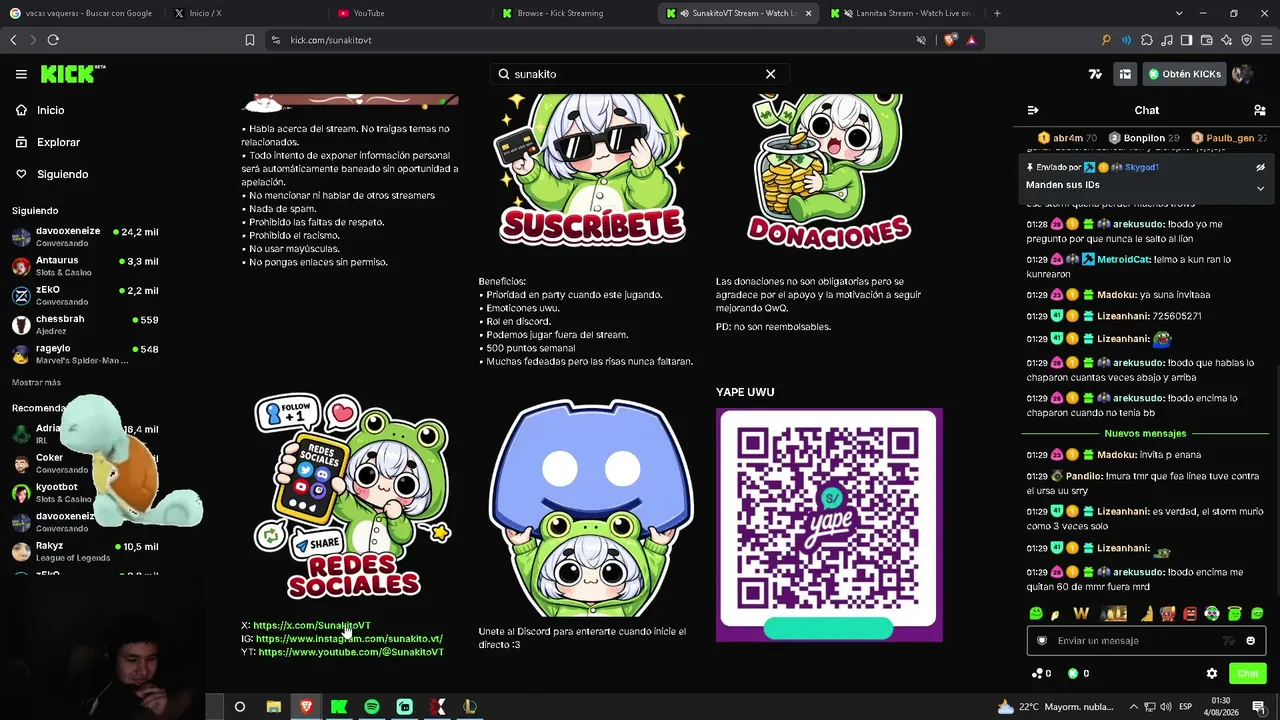1280x720 pixels.
Task: Open the YouTube @SunakitoVT link
Action: click(x=351, y=652)
